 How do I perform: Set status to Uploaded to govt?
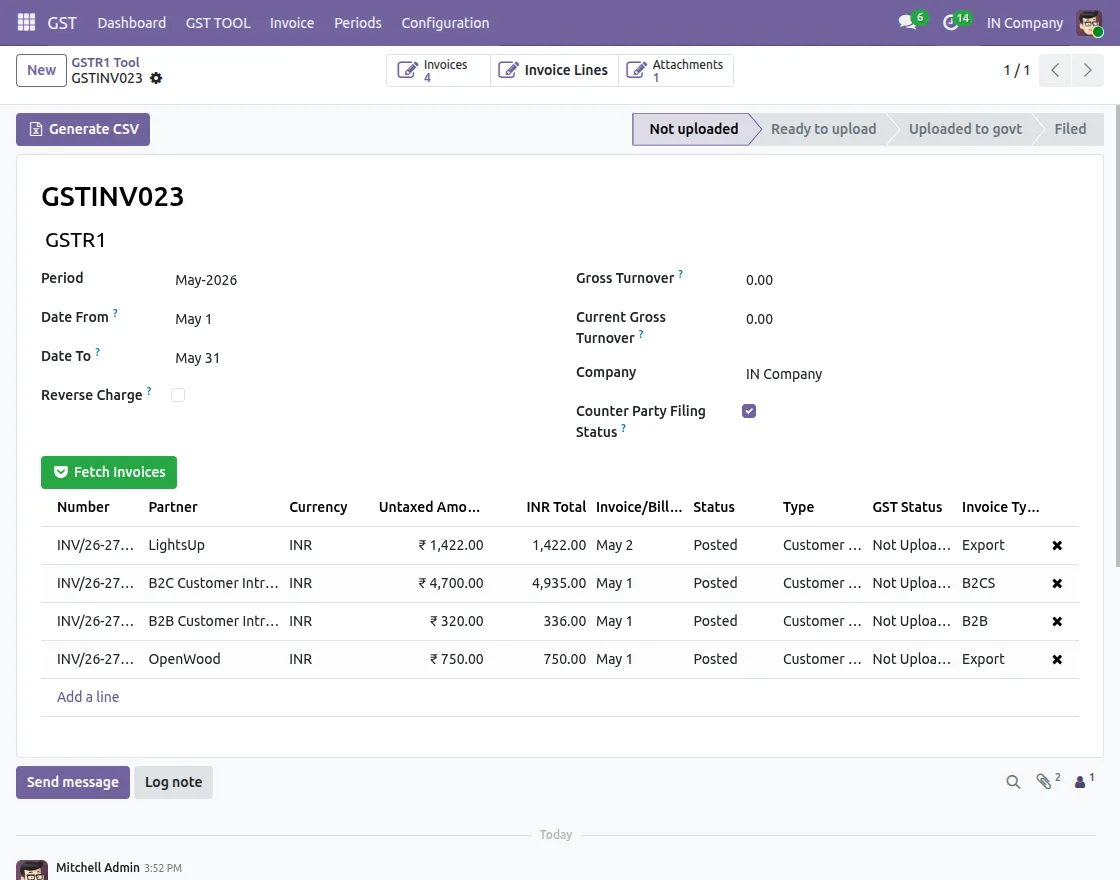pyautogui.click(x=965, y=129)
